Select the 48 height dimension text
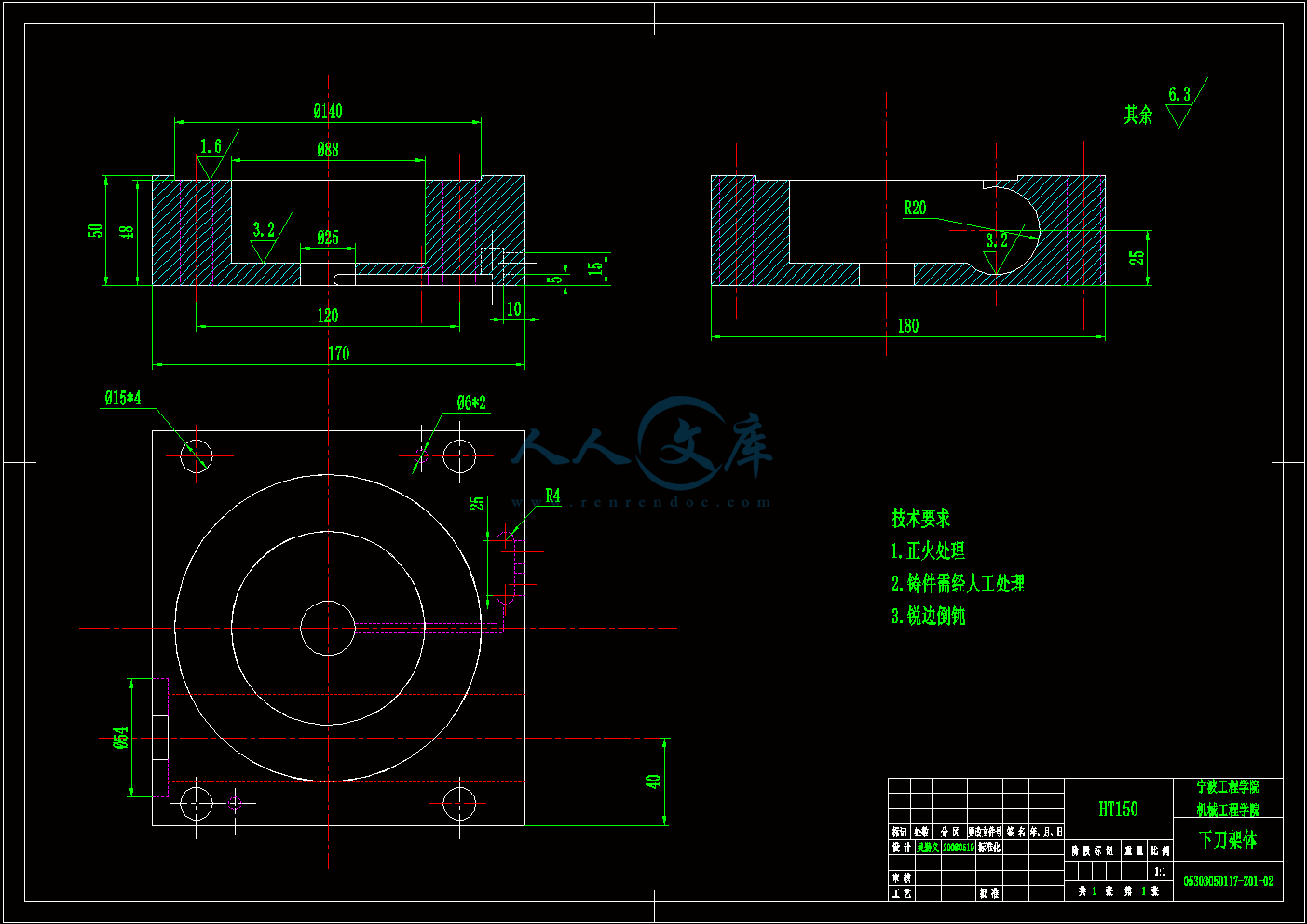This screenshot has height=924, width=1307. [x=128, y=231]
